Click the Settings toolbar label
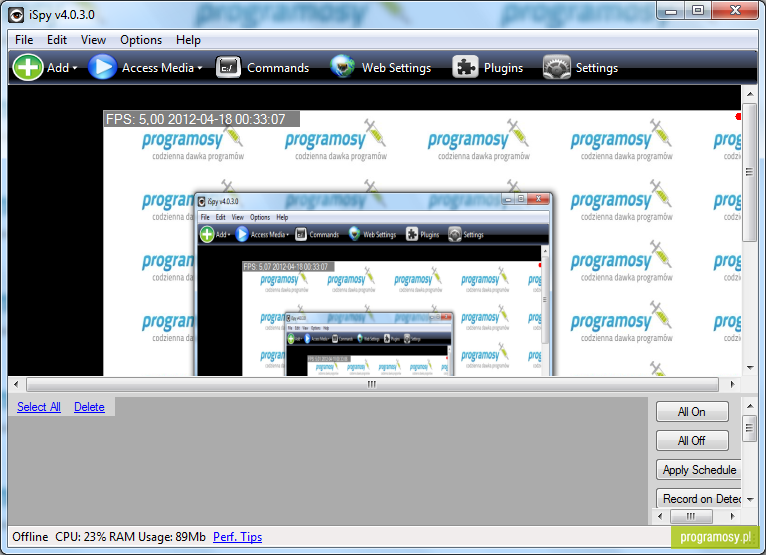The height and width of the screenshot is (555, 766). 596,68
